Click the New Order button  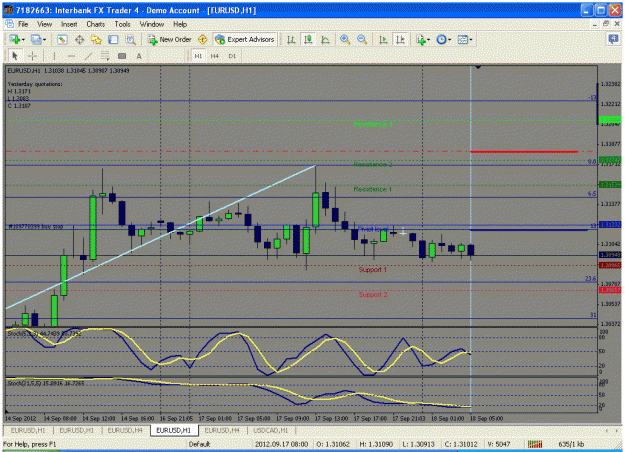pyautogui.click(x=170, y=39)
